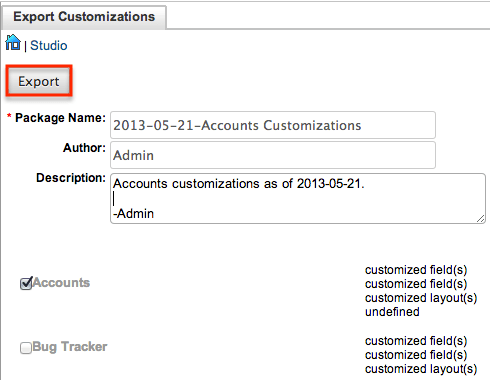Check the Bug Tracker module checkbox
490x380 pixels.
pos(26,348)
